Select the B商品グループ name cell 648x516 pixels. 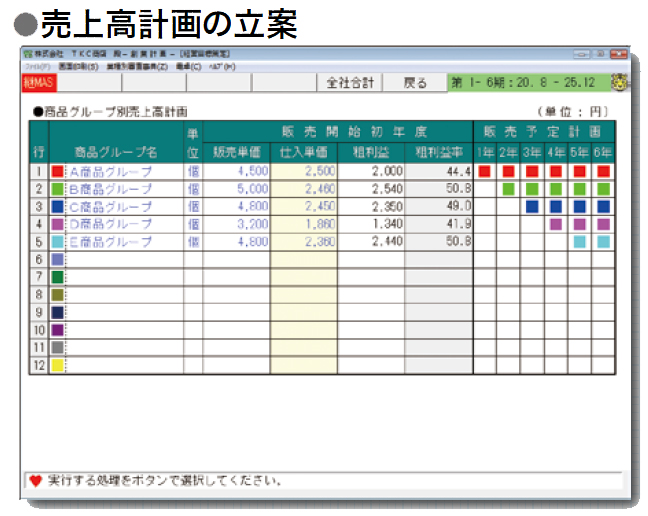click(124, 189)
